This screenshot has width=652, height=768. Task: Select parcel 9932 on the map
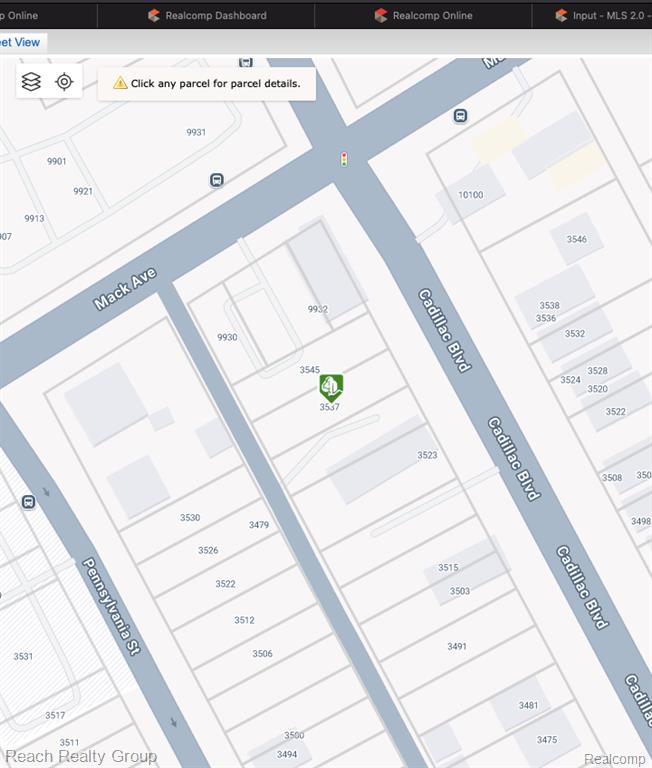(x=317, y=309)
